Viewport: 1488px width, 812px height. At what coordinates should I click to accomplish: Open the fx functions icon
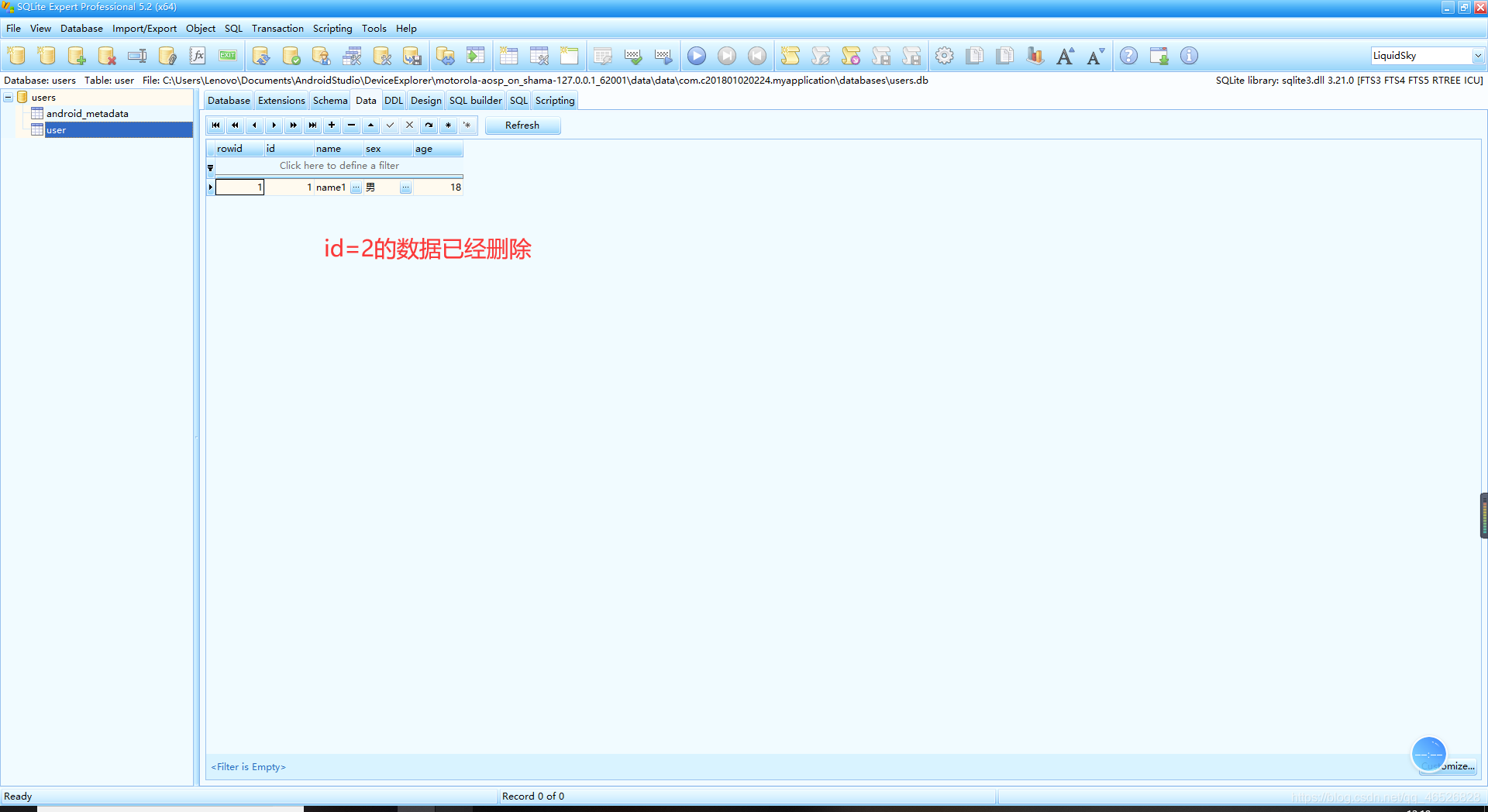pos(198,56)
